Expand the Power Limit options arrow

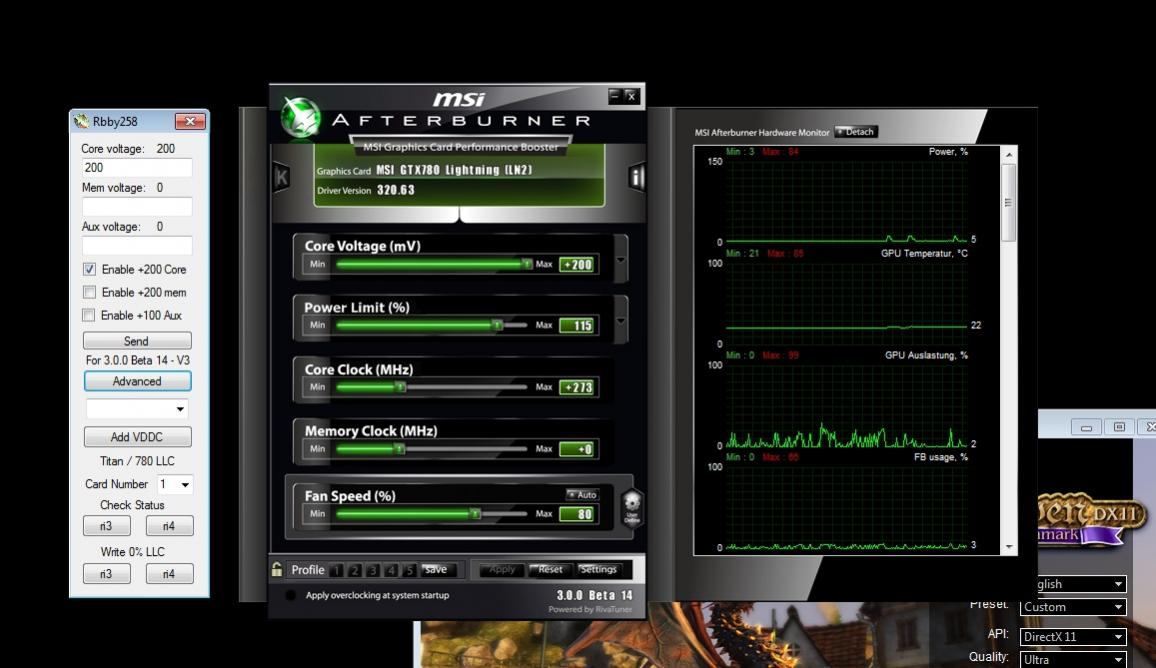click(621, 320)
